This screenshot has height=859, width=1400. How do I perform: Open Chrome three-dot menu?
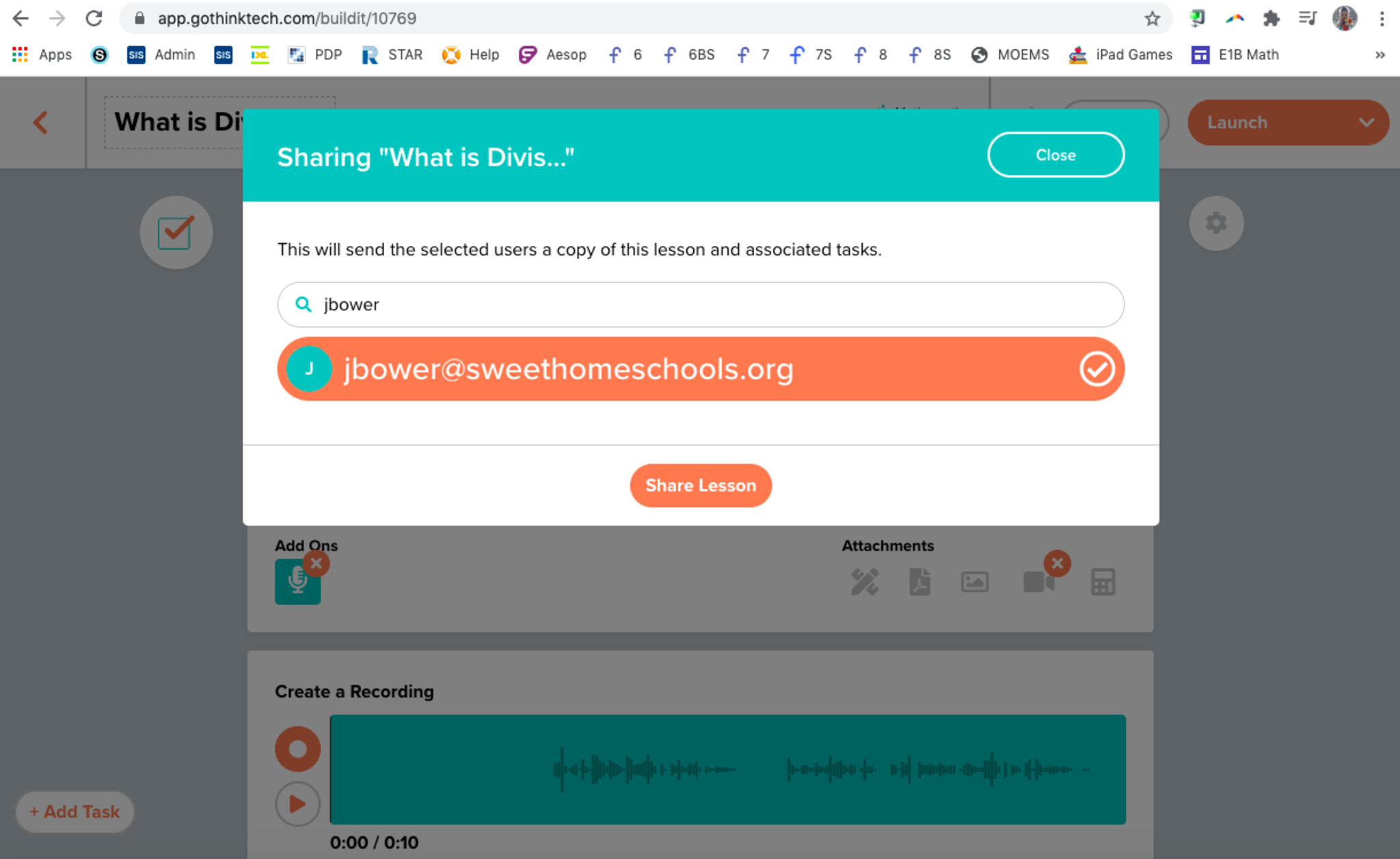tap(1382, 18)
